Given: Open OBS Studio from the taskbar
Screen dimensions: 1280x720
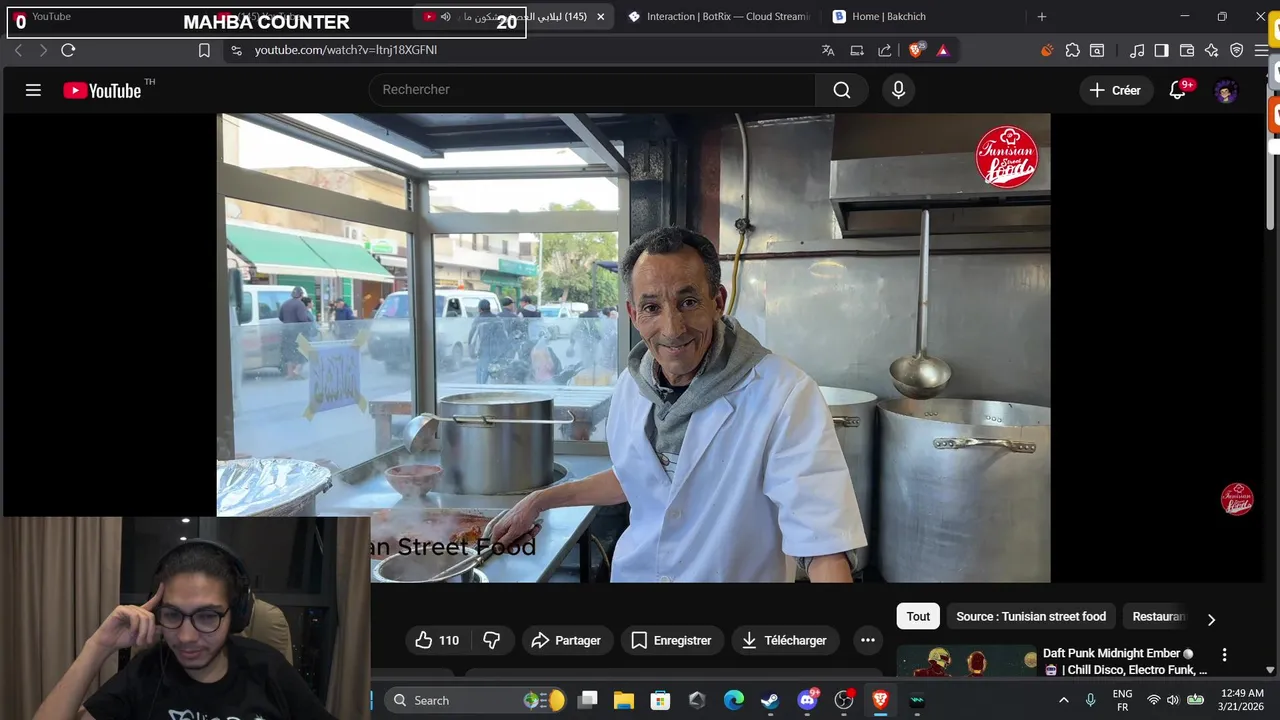Looking at the screenshot, I should (x=844, y=700).
